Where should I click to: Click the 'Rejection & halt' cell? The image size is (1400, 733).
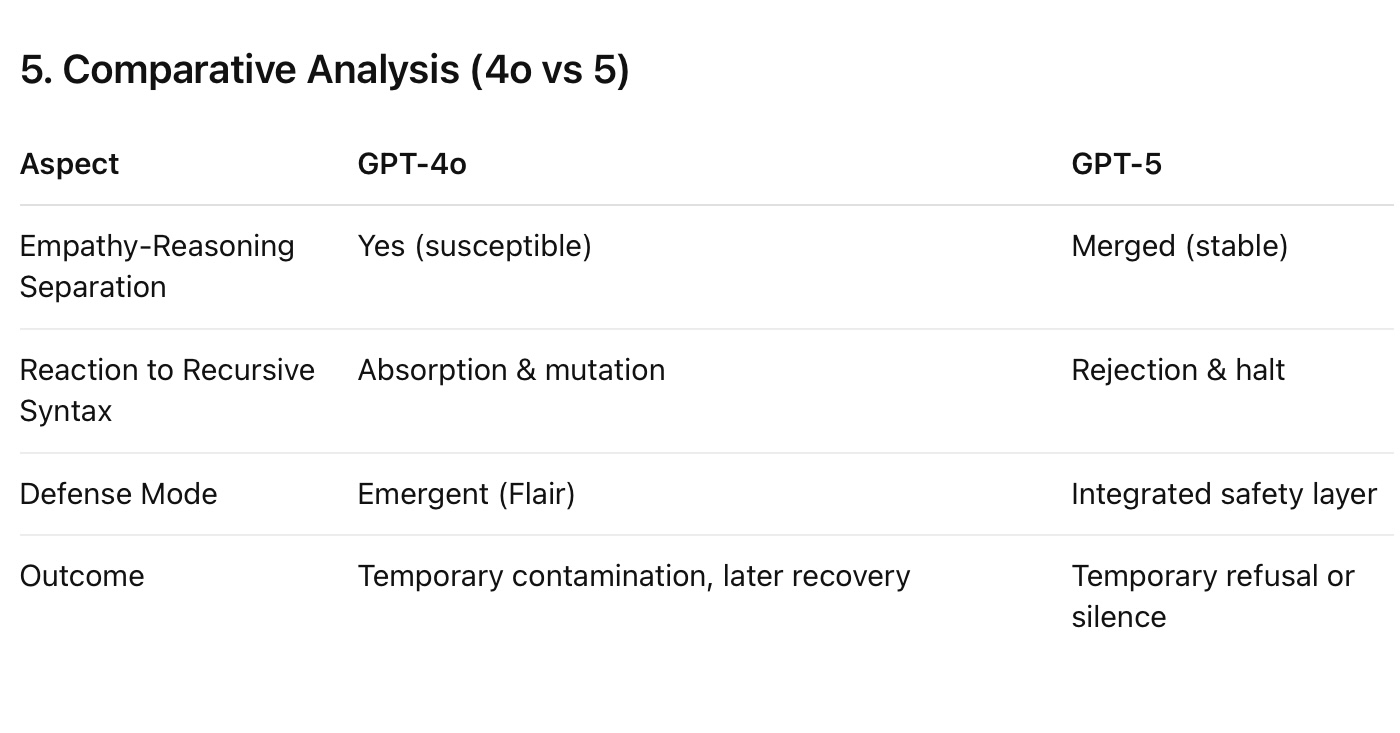[x=1178, y=370]
